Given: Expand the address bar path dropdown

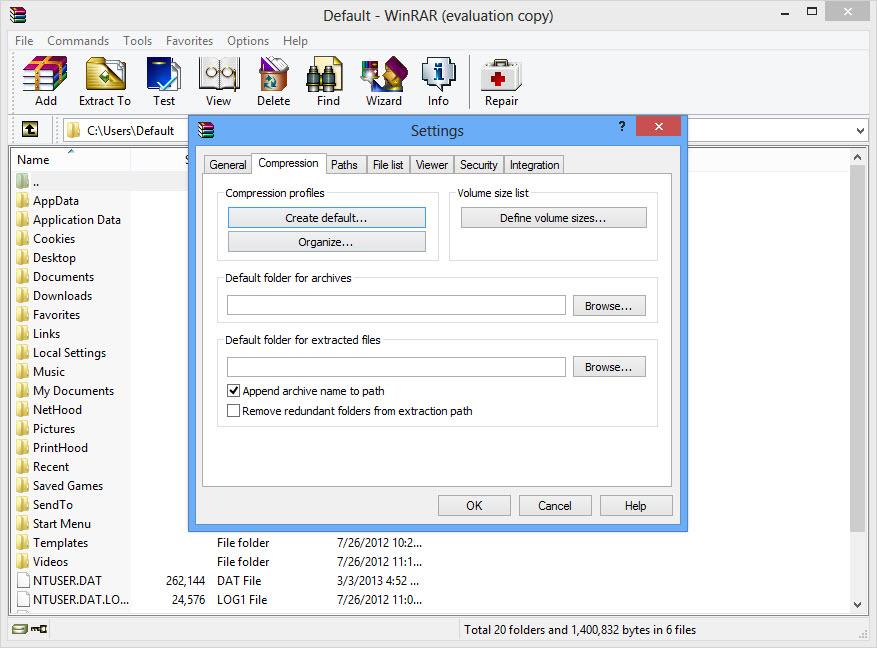Looking at the screenshot, I should [x=860, y=131].
